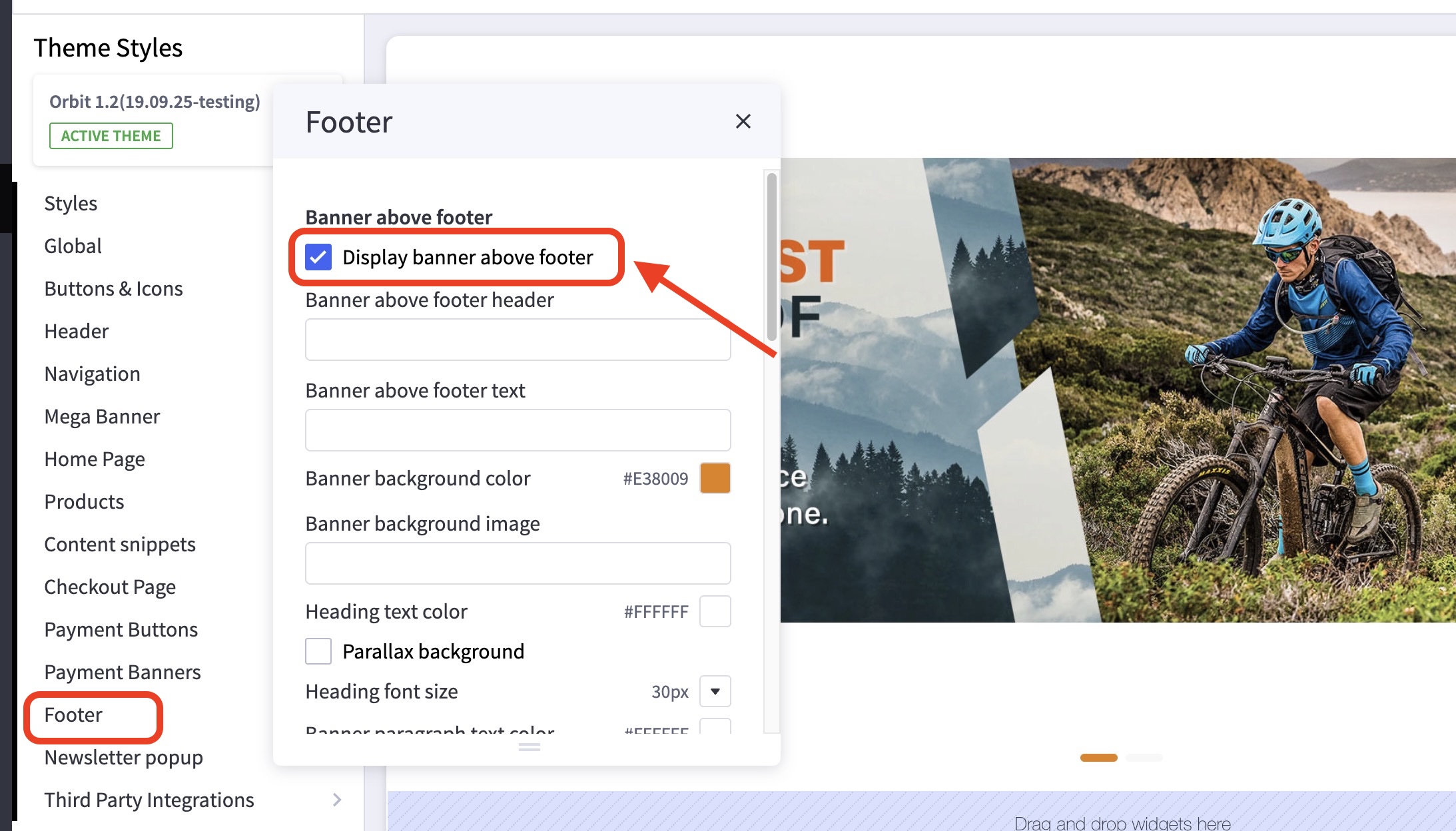Enable the Parallax background checkbox
The width and height of the screenshot is (1456, 831).
coord(318,651)
